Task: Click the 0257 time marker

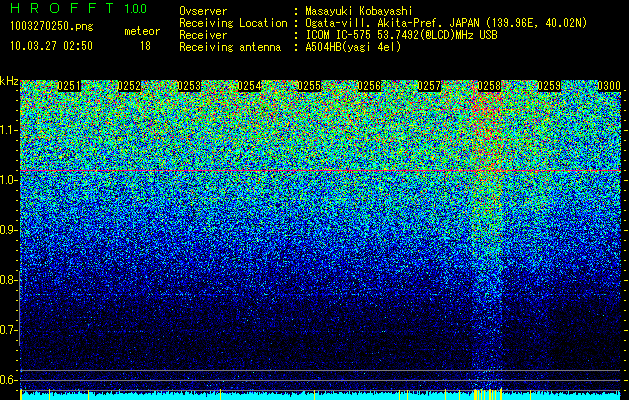Action: 429,86
